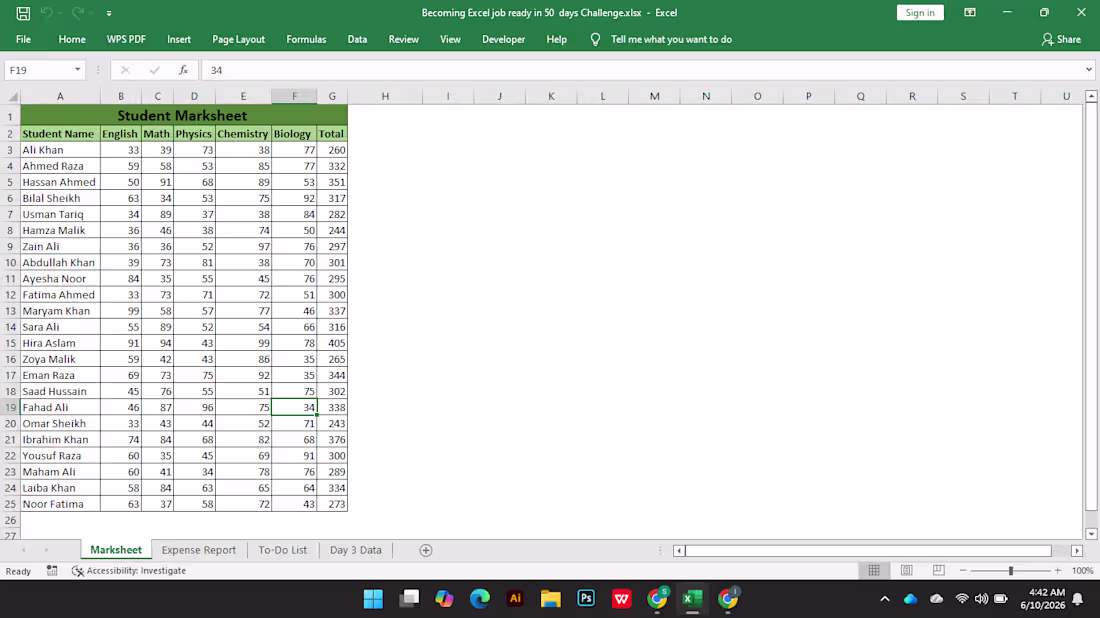Open the File menu

(x=23, y=39)
